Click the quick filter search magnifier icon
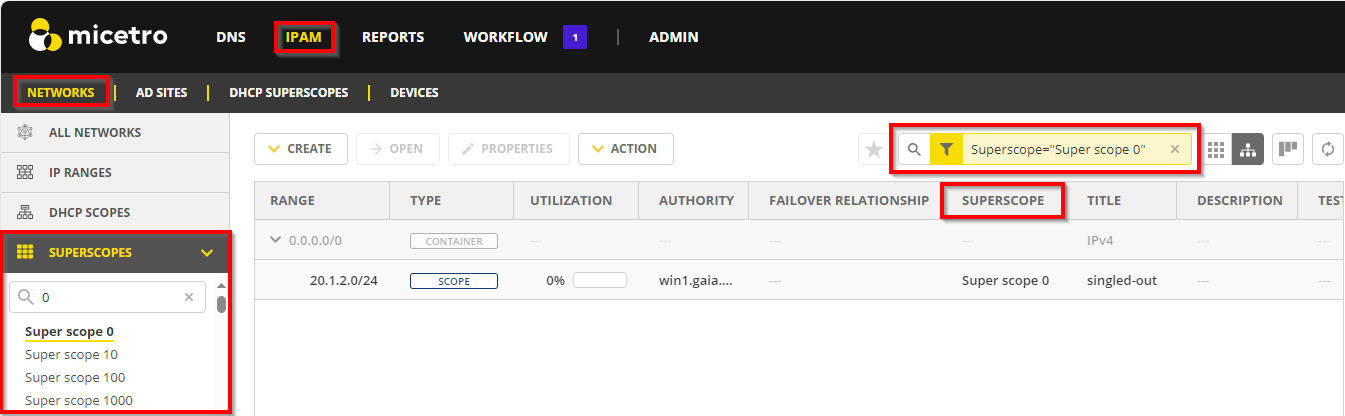This screenshot has width=1345, height=416. (914, 149)
